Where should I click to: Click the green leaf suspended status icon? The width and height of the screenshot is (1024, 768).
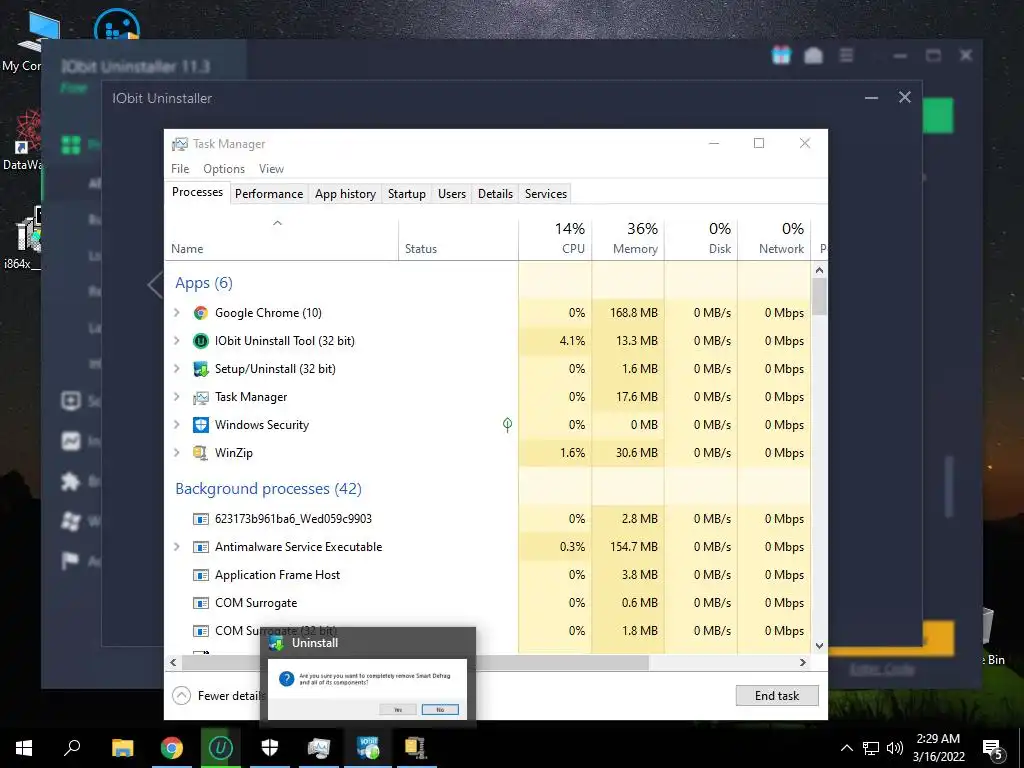coord(507,425)
